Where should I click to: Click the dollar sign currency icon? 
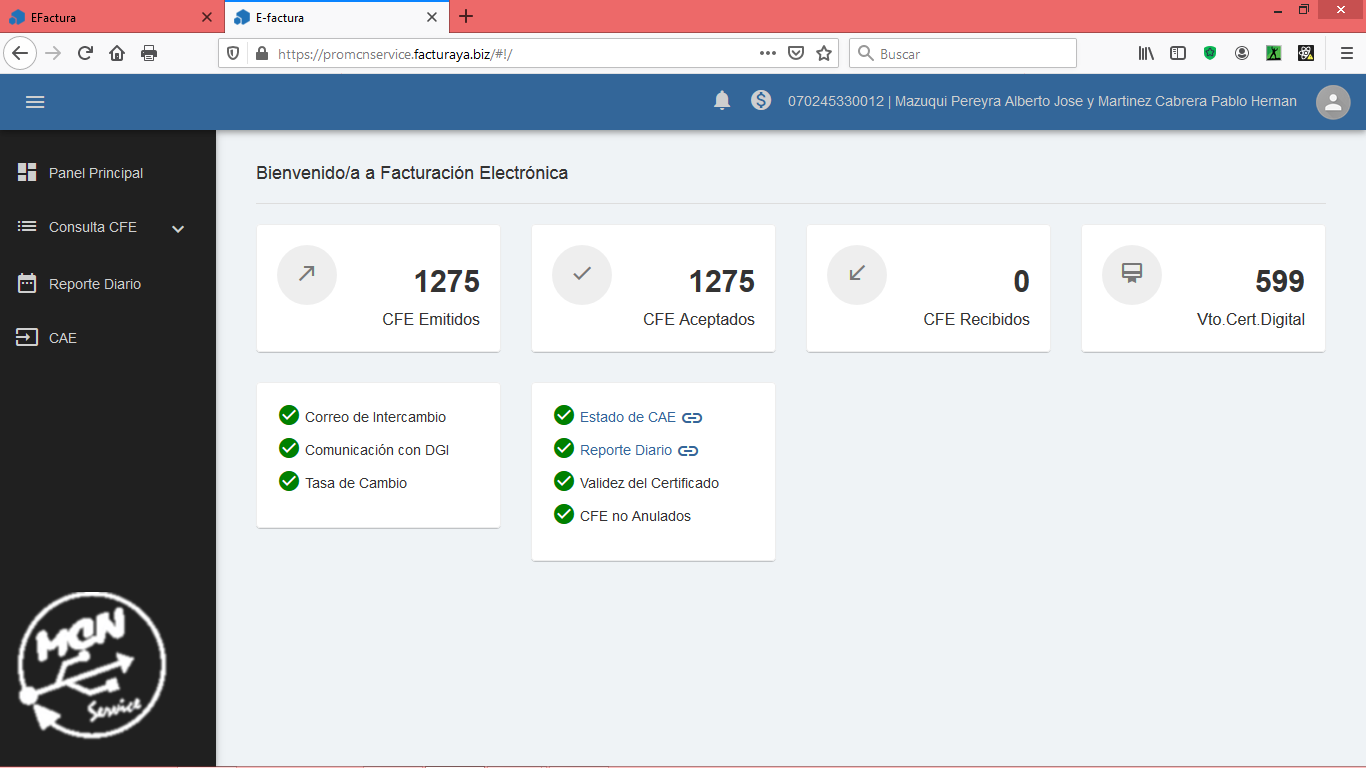tap(761, 101)
